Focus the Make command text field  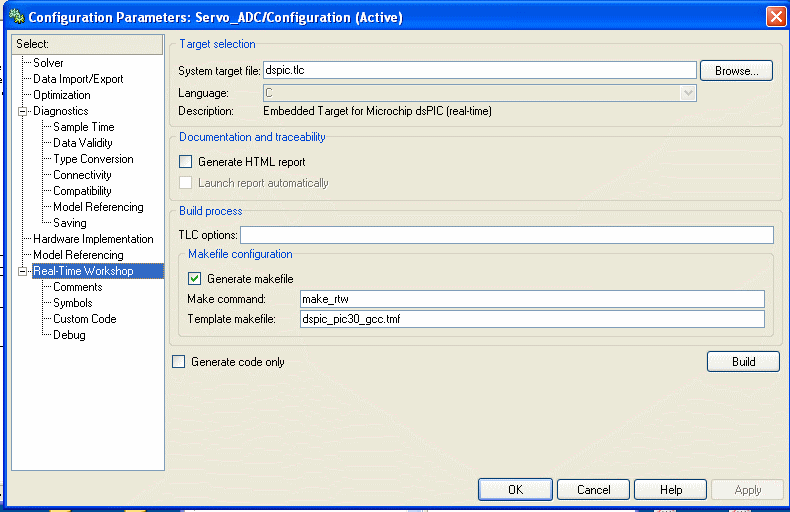point(532,299)
